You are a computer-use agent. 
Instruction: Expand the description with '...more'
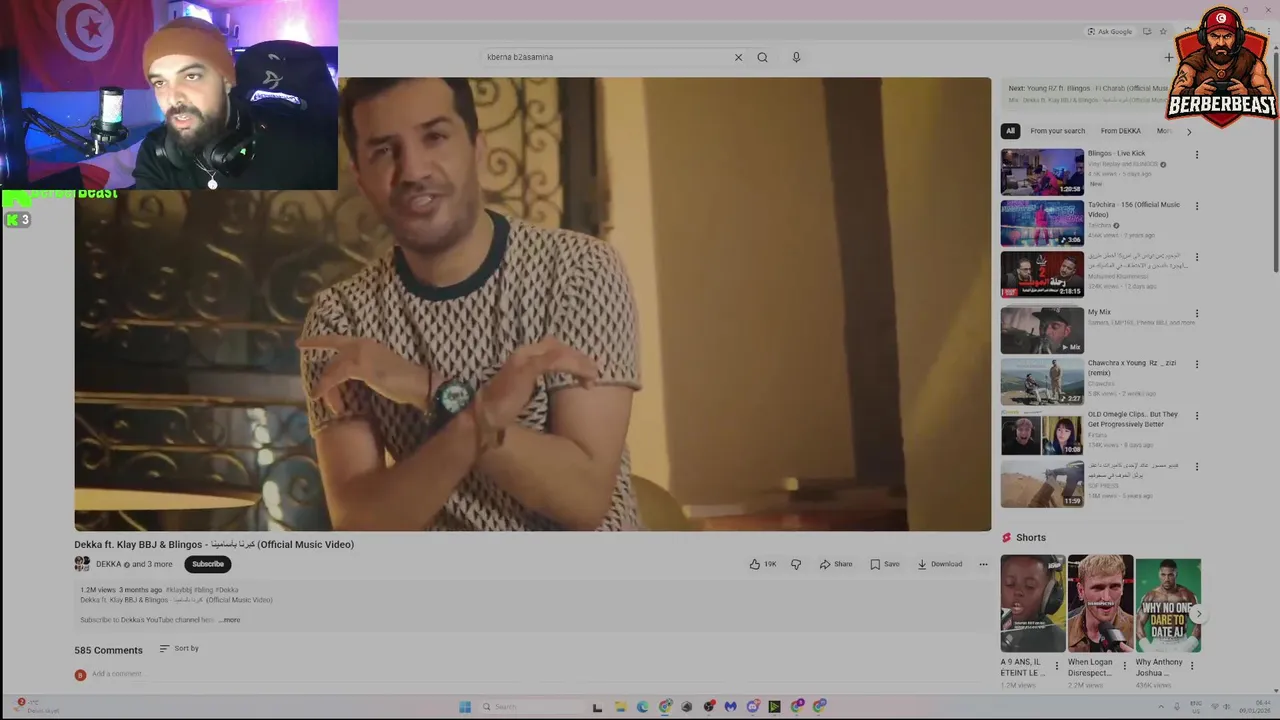click(230, 620)
